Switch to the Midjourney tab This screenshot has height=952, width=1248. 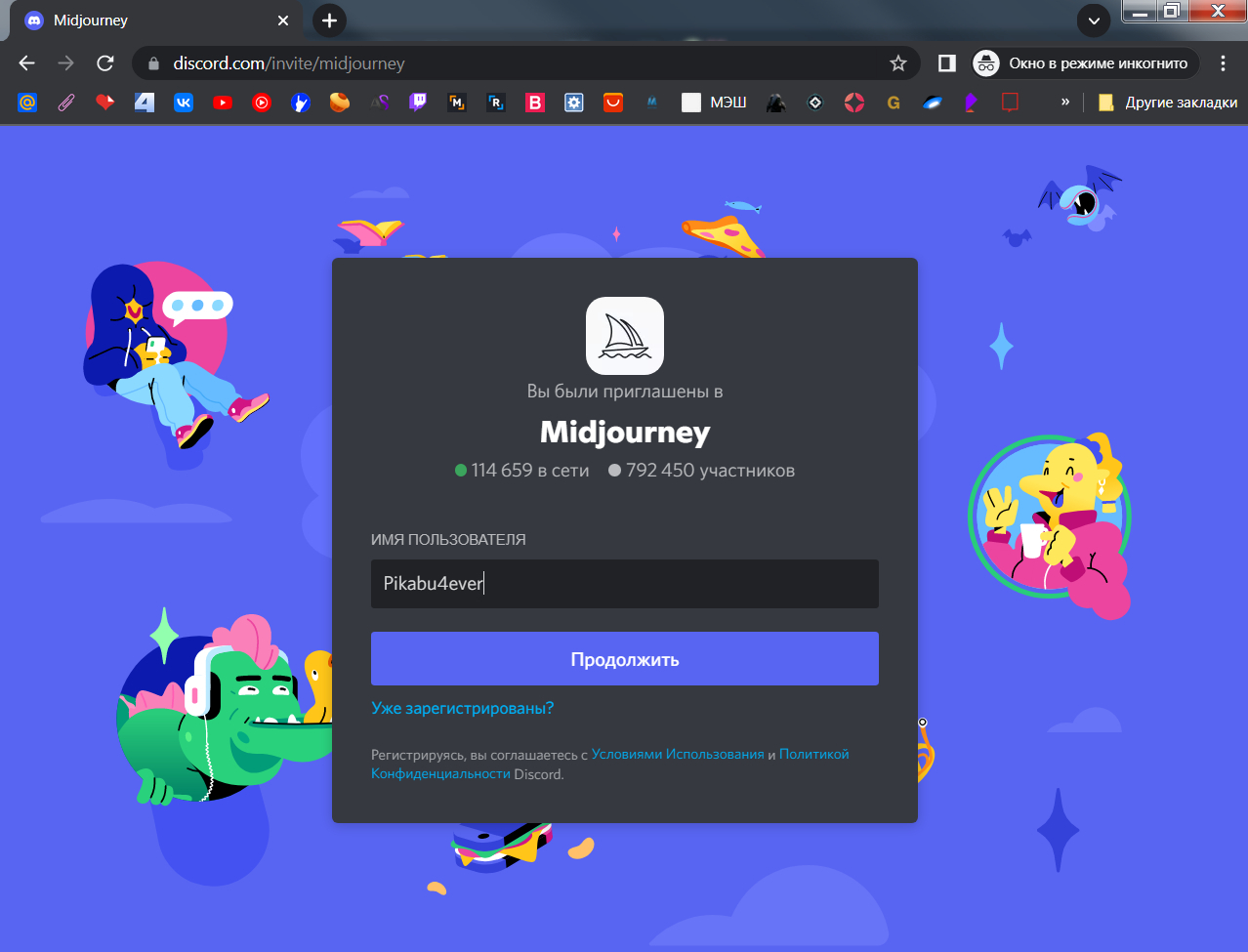(x=156, y=21)
